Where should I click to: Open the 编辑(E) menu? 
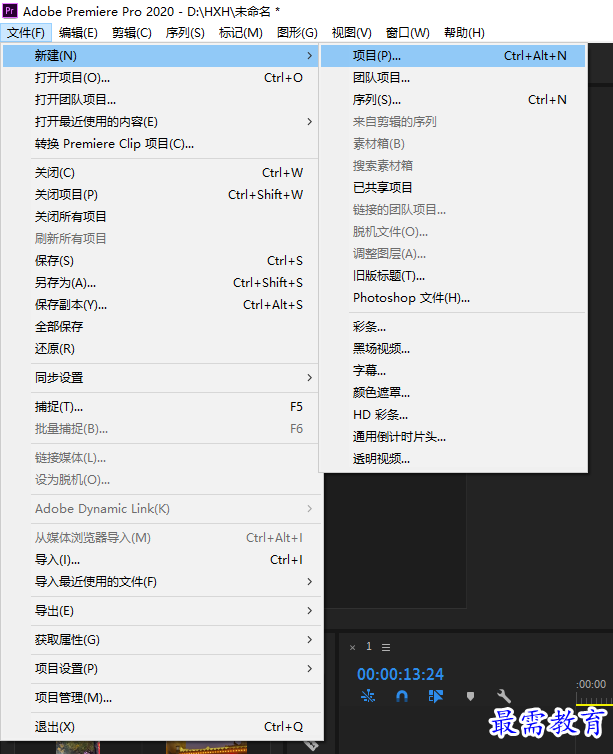[78, 33]
